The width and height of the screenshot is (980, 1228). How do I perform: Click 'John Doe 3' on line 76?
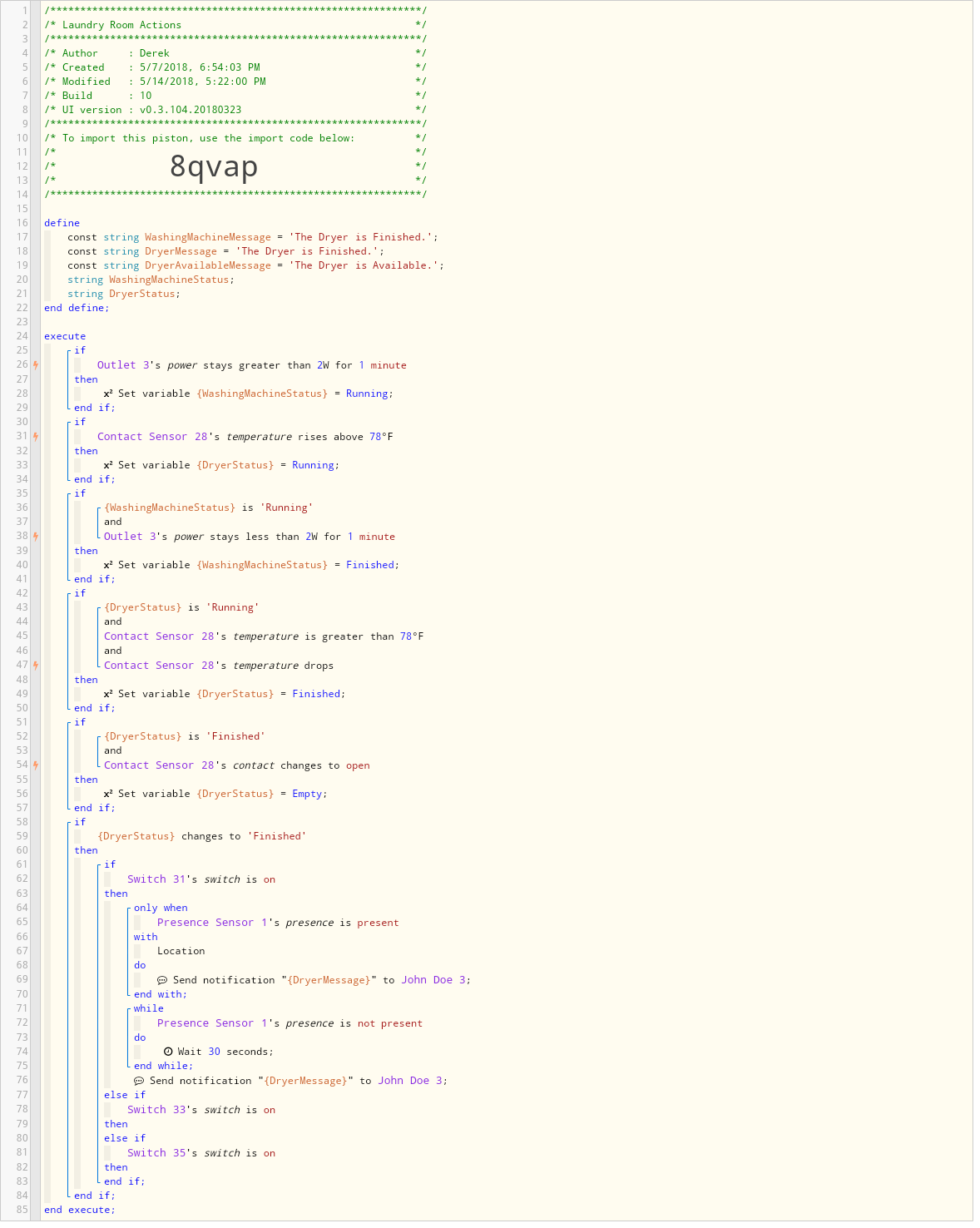click(410, 1081)
